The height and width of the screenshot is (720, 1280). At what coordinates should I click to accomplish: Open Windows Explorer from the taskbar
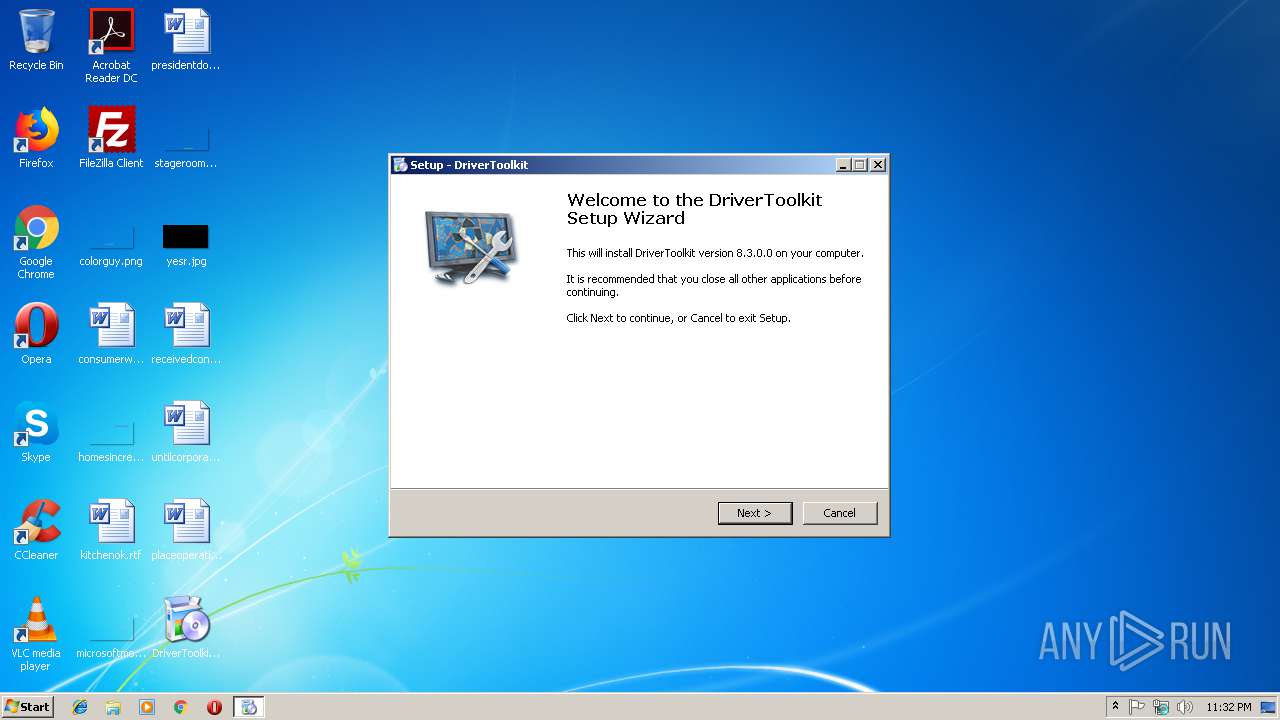[113, 707]
